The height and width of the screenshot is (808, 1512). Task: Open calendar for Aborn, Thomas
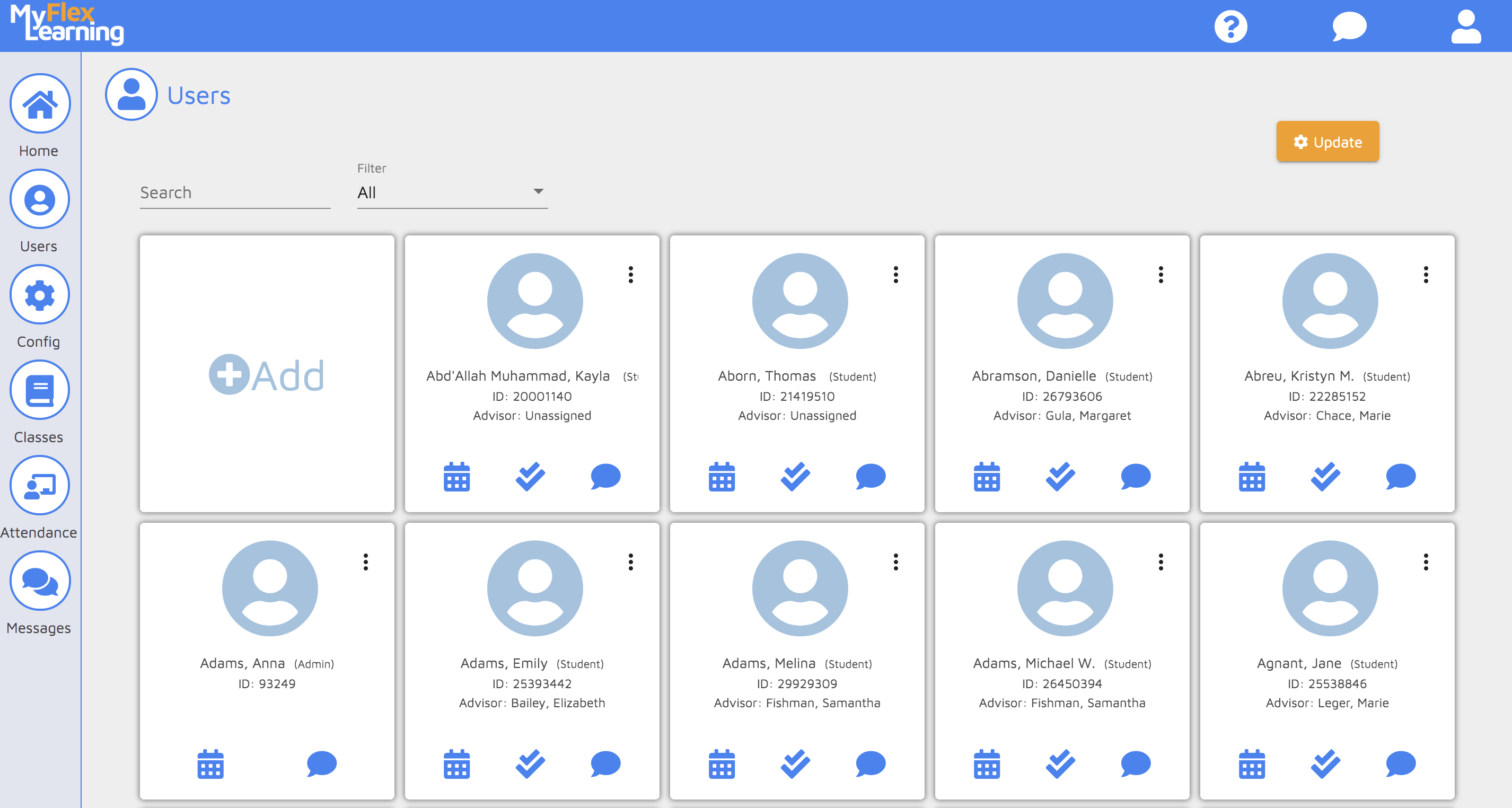(x=722, y=477)
